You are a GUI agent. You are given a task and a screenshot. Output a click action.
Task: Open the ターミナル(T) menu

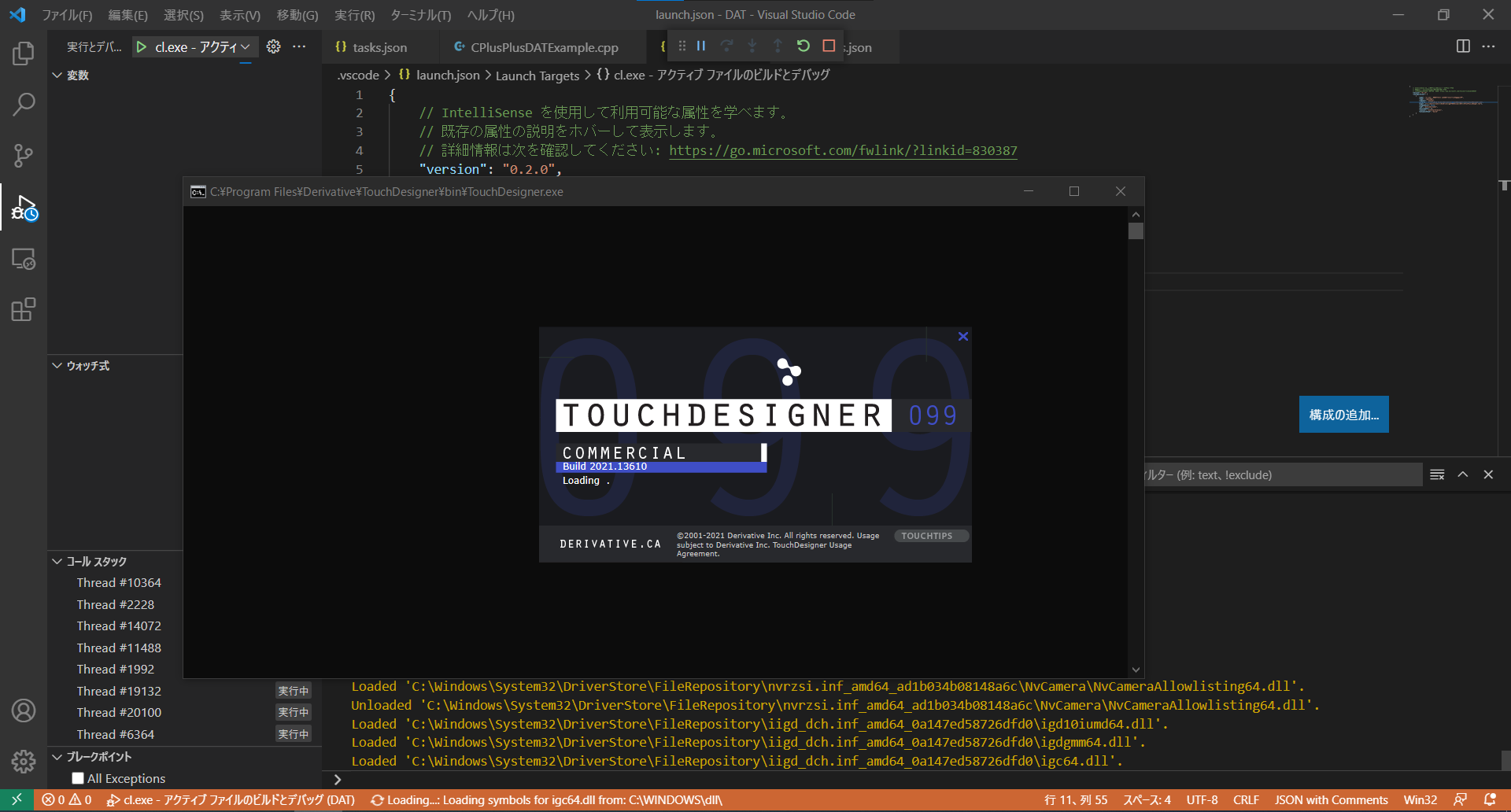pos(421,15)
